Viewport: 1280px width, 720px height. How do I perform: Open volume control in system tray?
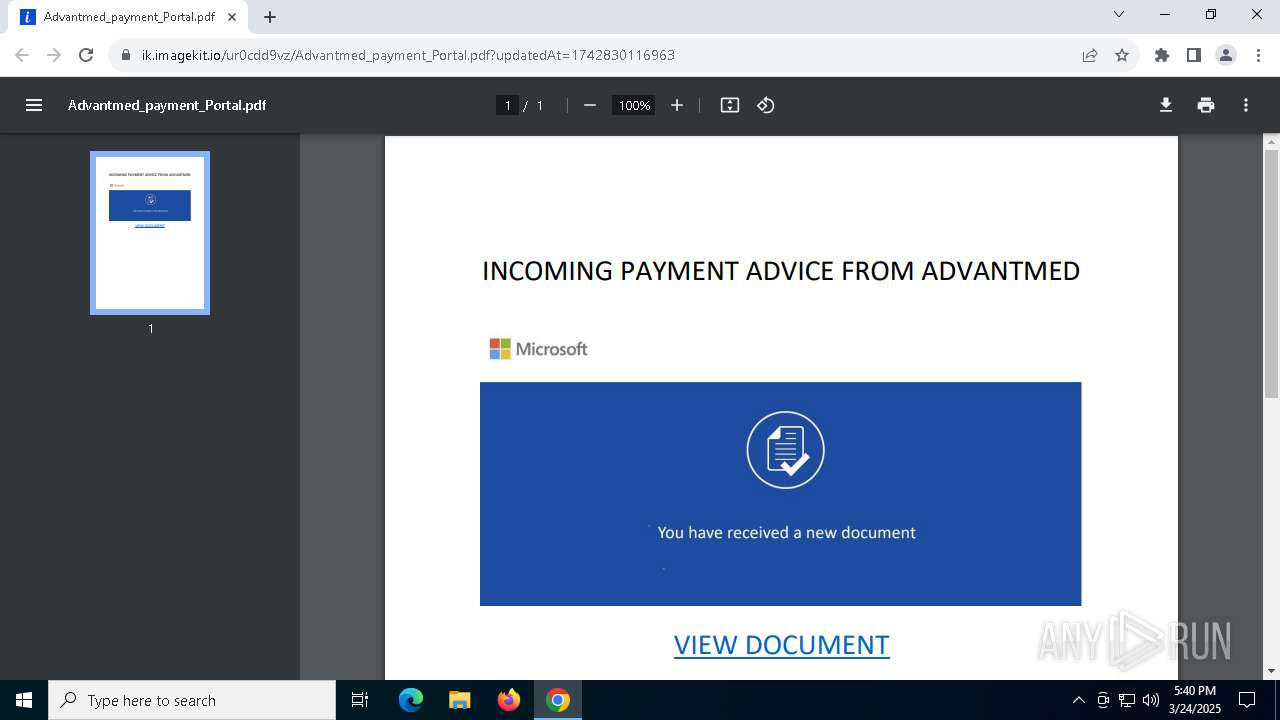click(1151, 700)
